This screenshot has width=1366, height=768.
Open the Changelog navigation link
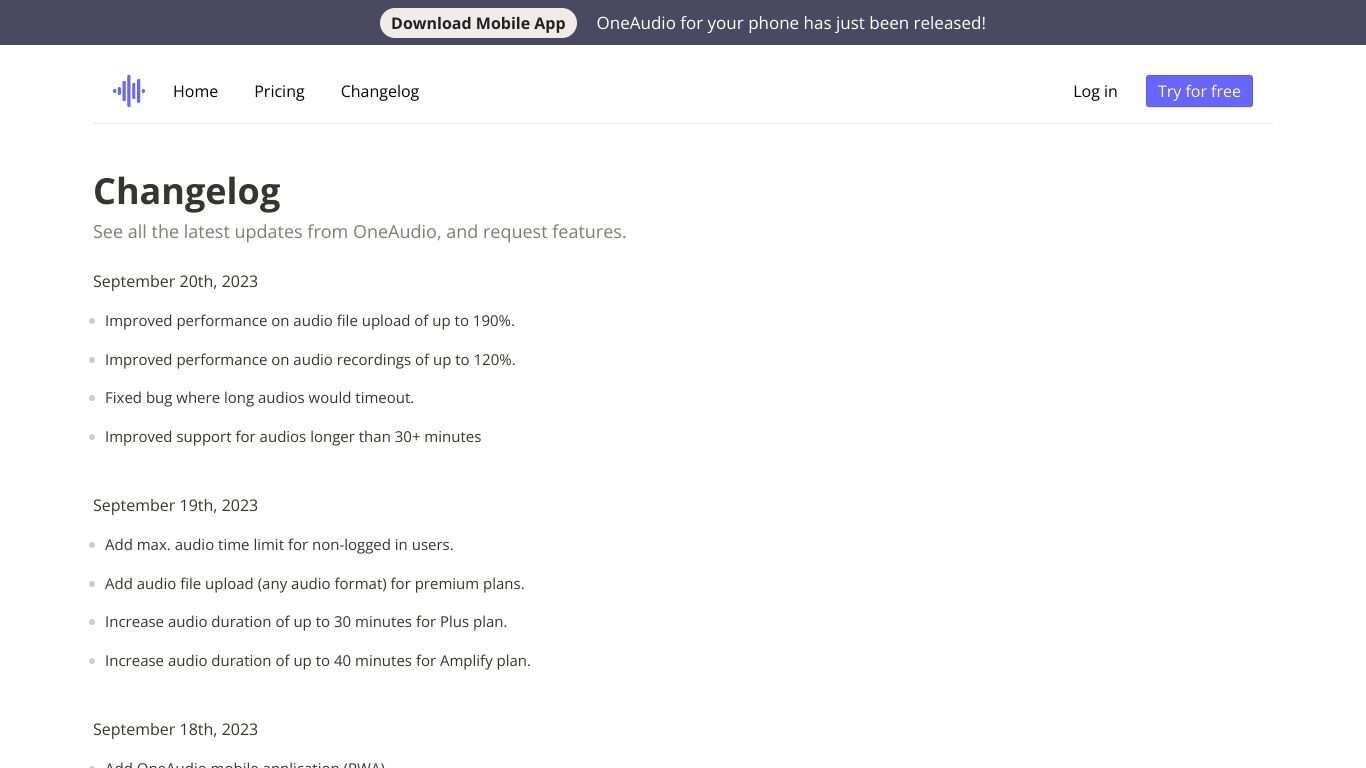(380, 91)
